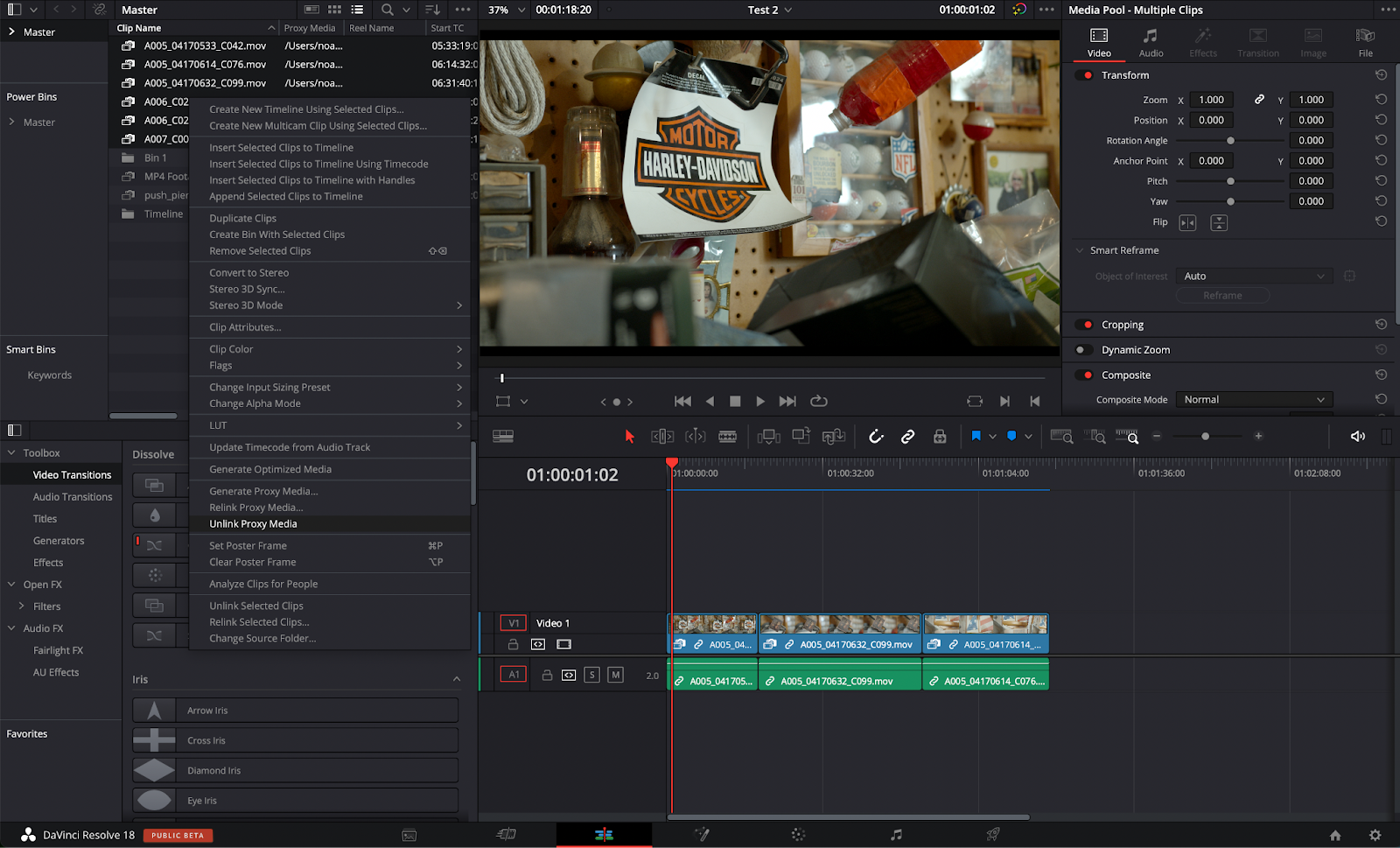Open the Test 2 timeline name dropdown
This screenshot has height=848, width=1400.
point(770,10)
